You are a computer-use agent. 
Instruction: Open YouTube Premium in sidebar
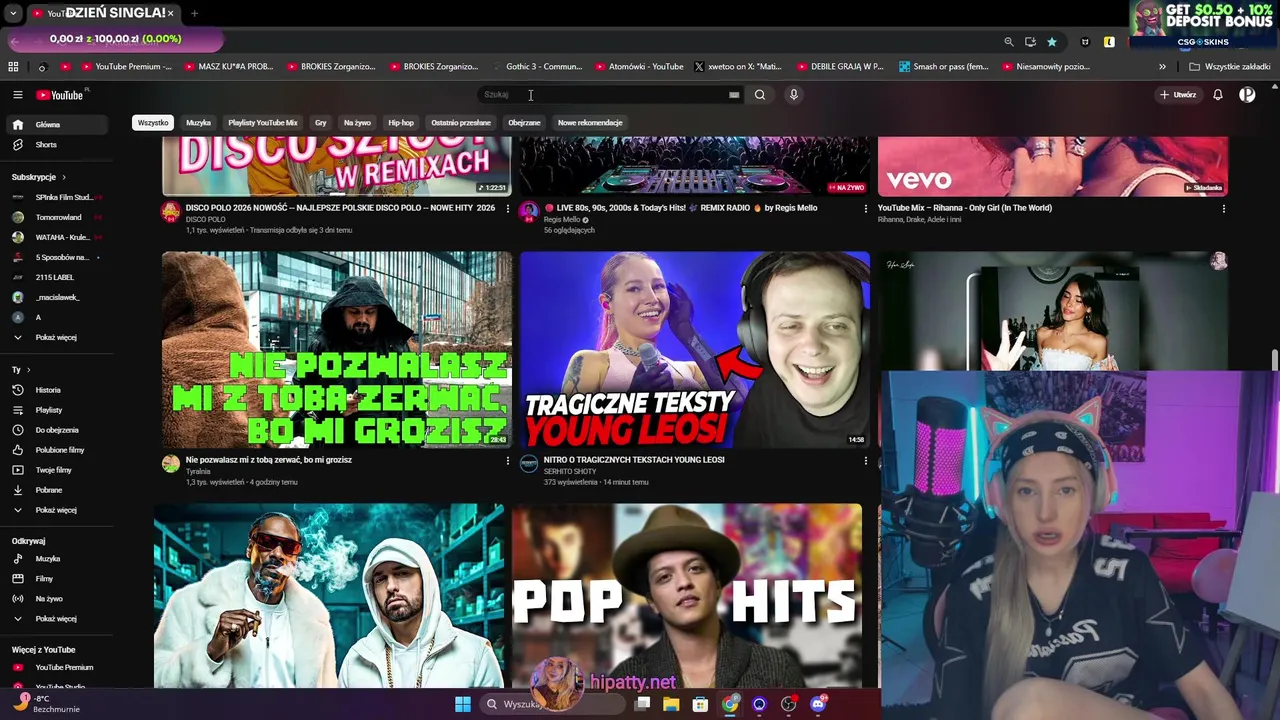pyautogui.click(x=58, y=667)
